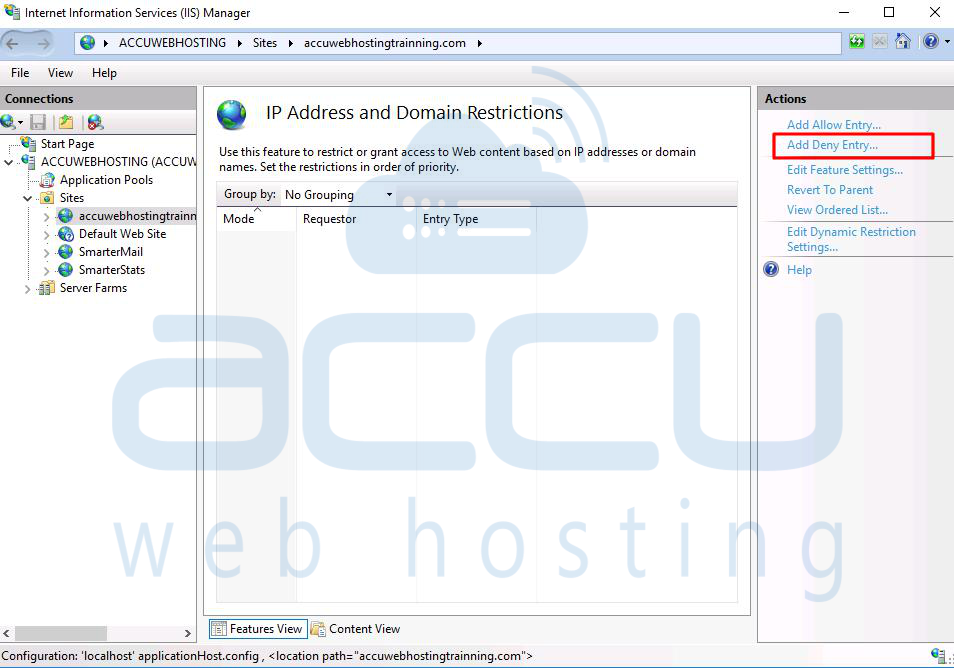Switch to the Features View tab
The image size is (954, 668).
click(x=258, y=629)
